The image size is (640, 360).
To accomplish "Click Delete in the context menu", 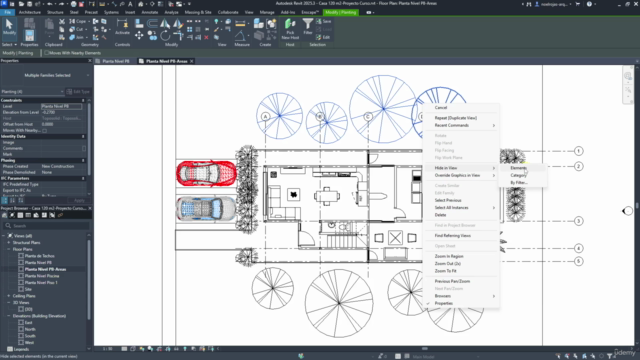I will pos(440,215).
